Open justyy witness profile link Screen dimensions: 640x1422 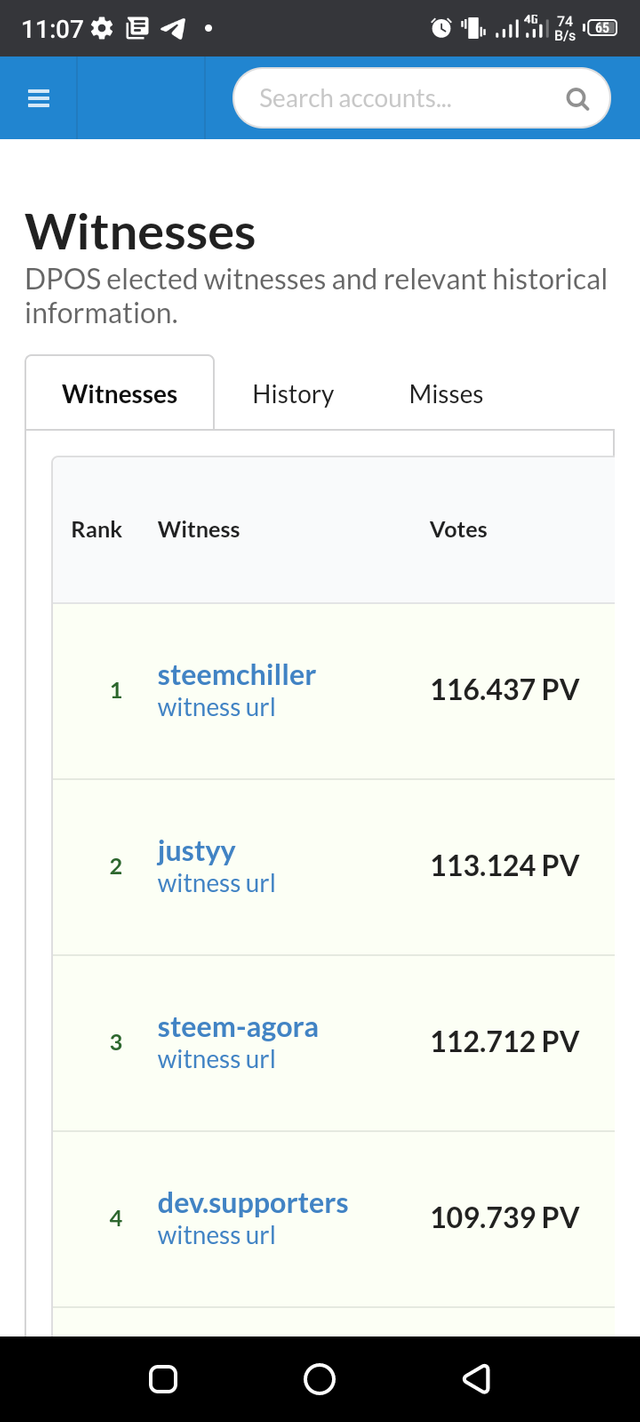197,852
